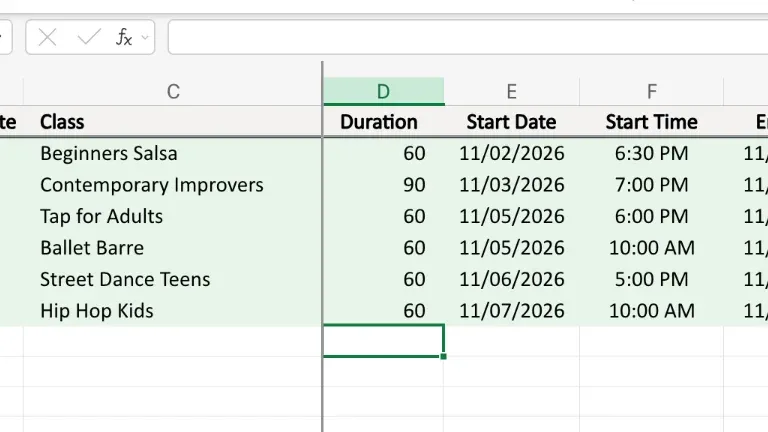768x432 pixels.
Task: Click the Duration header cell
Action: pos(384,122)
